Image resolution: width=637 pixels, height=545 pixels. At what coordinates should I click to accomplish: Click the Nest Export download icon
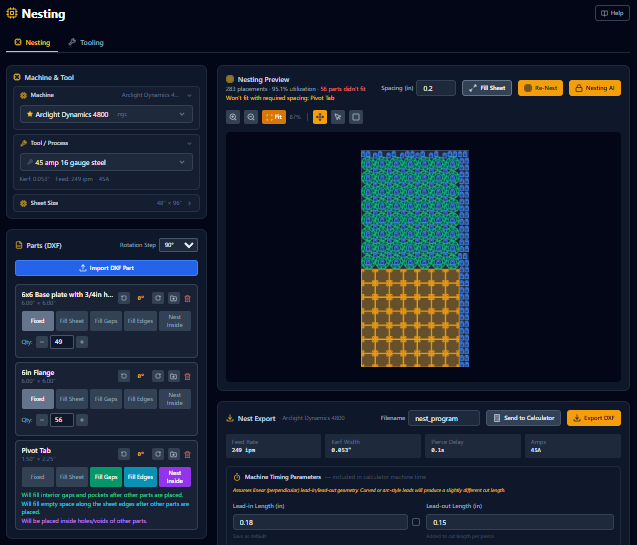(x=230, y=418)
